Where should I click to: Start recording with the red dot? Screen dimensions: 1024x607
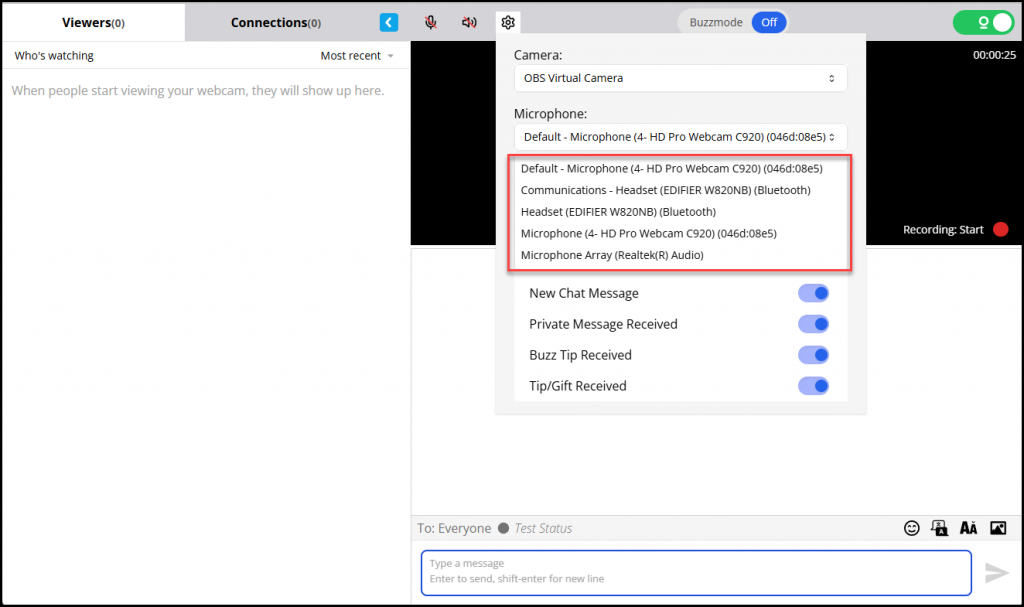tap(1000, 229)
